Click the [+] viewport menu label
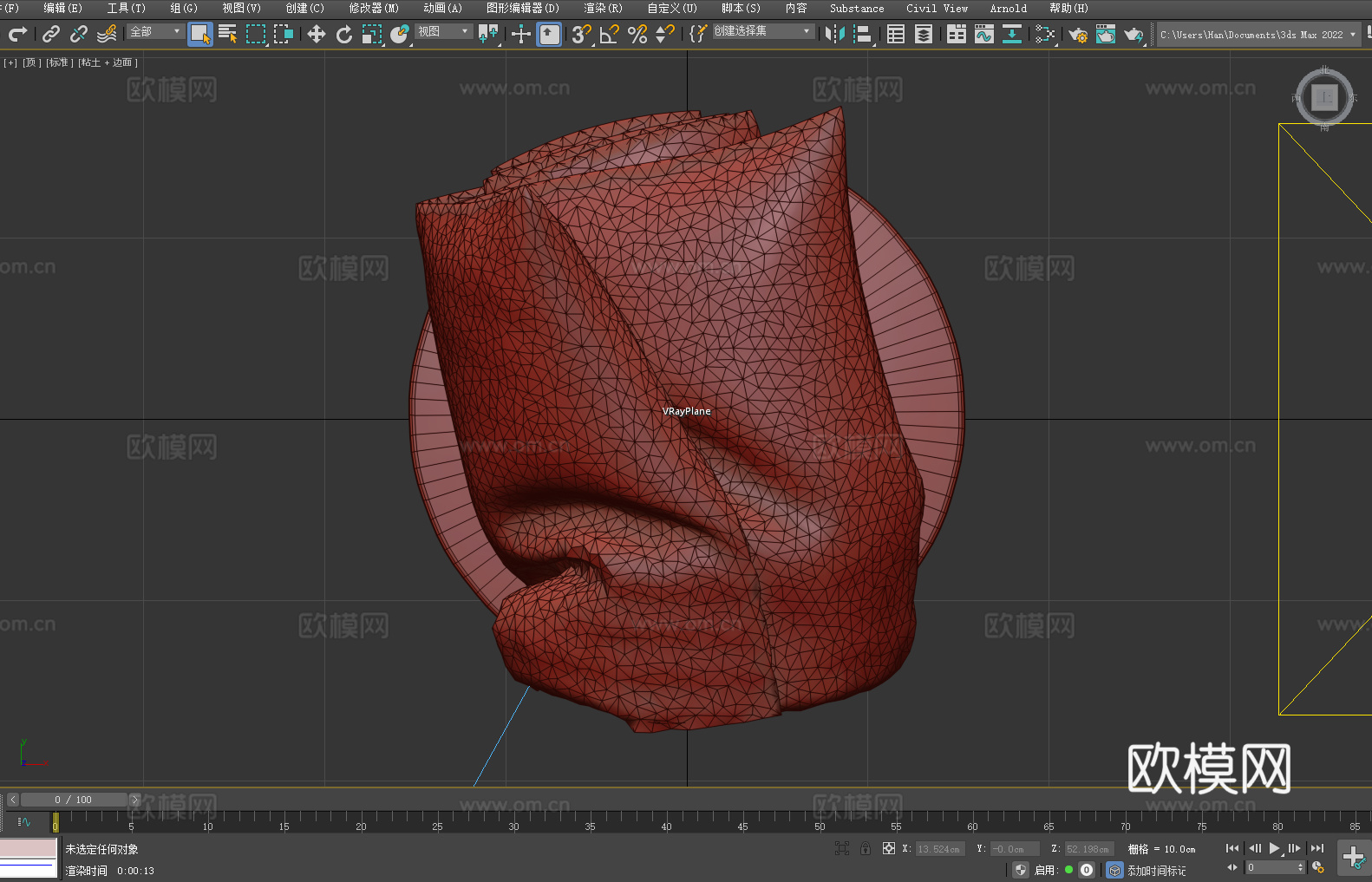Image resolution: width=1372 pixels, height=882 pixels. click(10, 62)
